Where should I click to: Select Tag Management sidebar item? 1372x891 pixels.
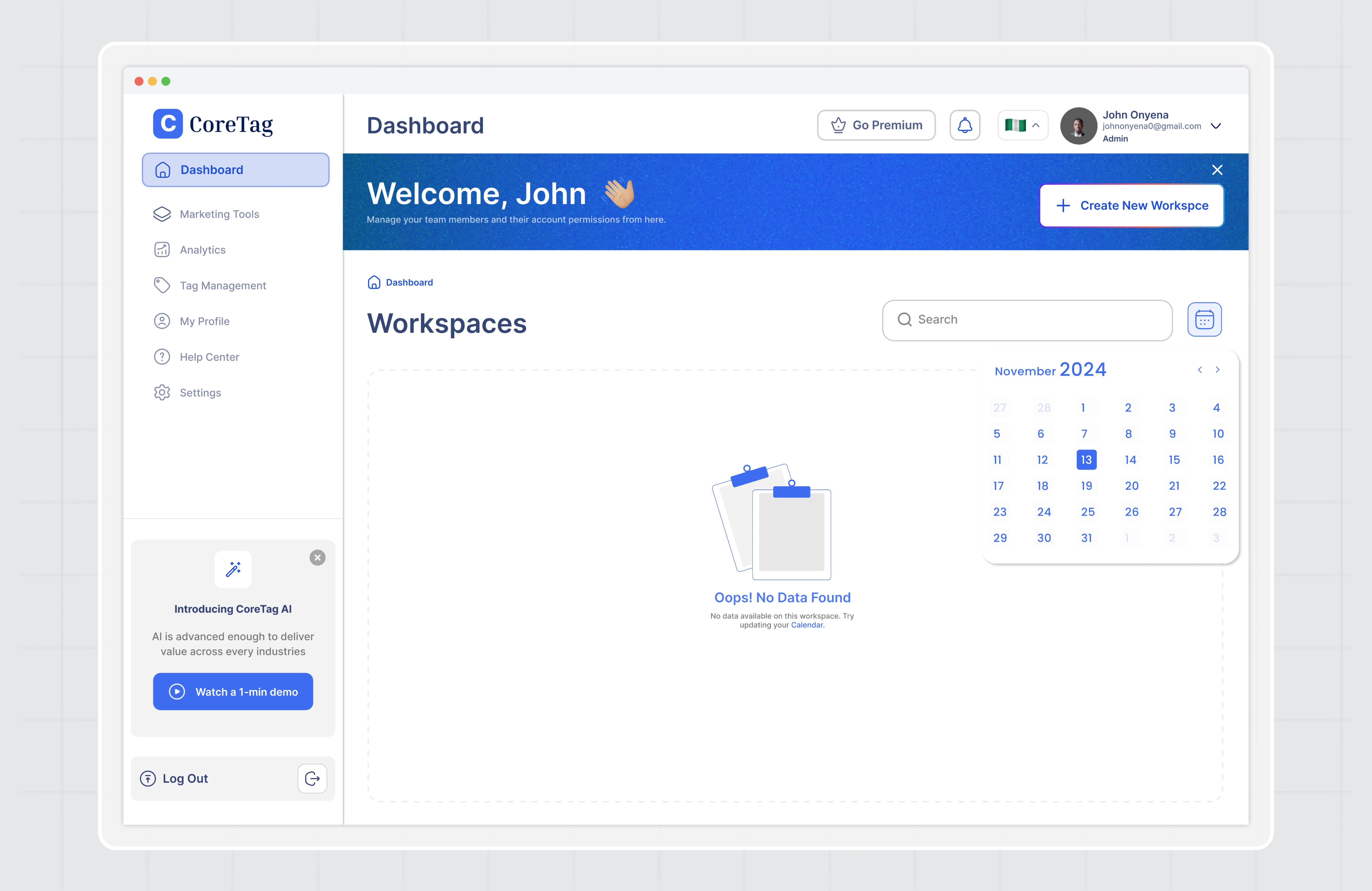[x=223, y=286]
